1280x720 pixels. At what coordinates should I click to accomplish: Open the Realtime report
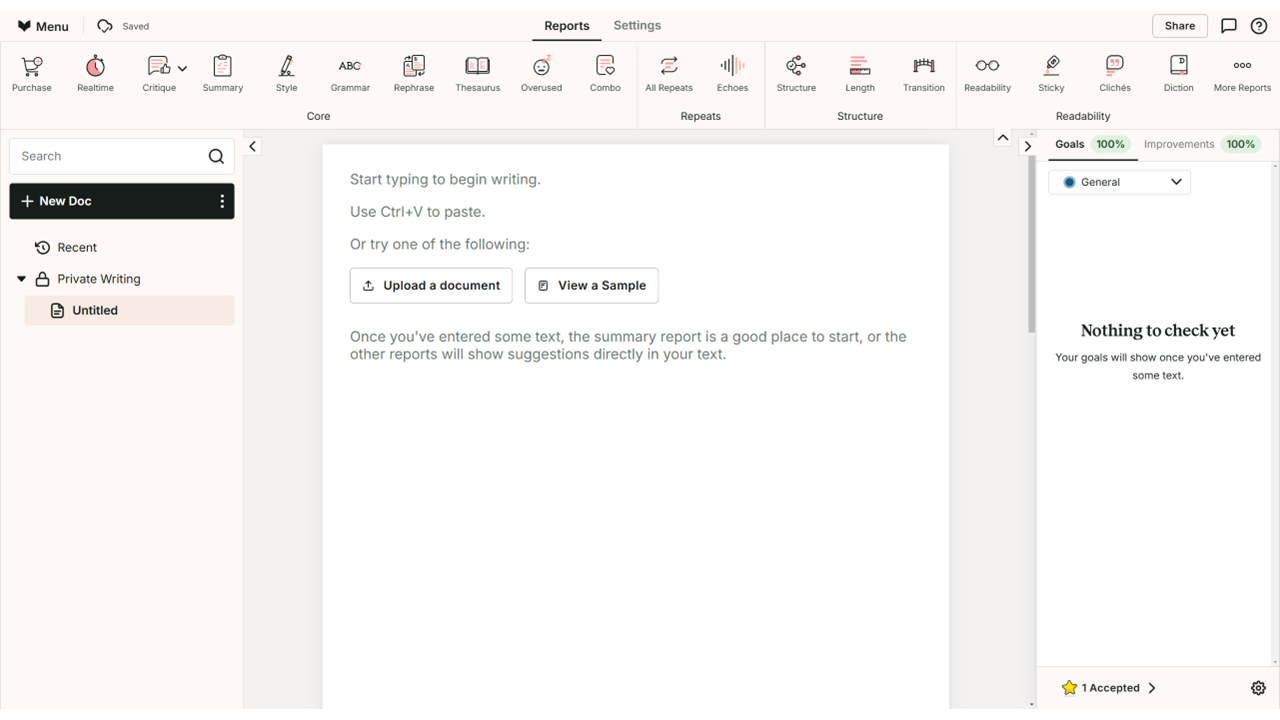[95, 74]
